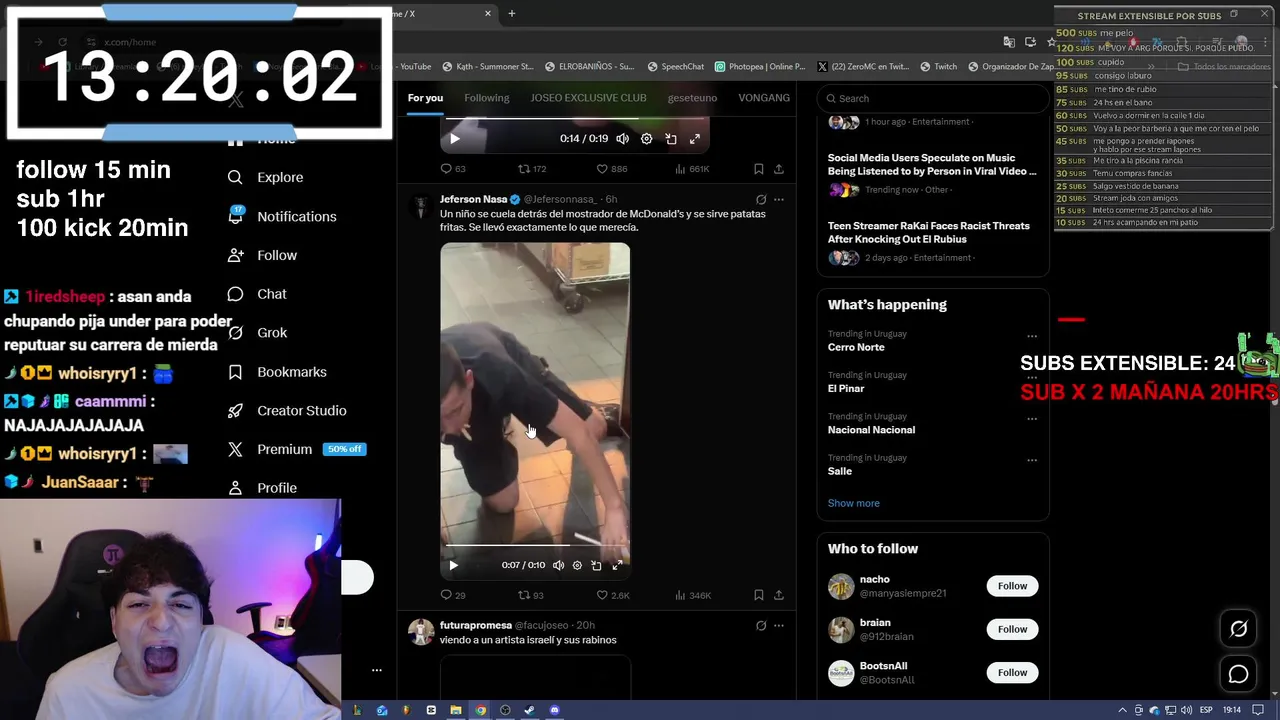Open settings on the top video
Image resolution: width=1280 pixels, height=720 pixels.
pos(646,138)
